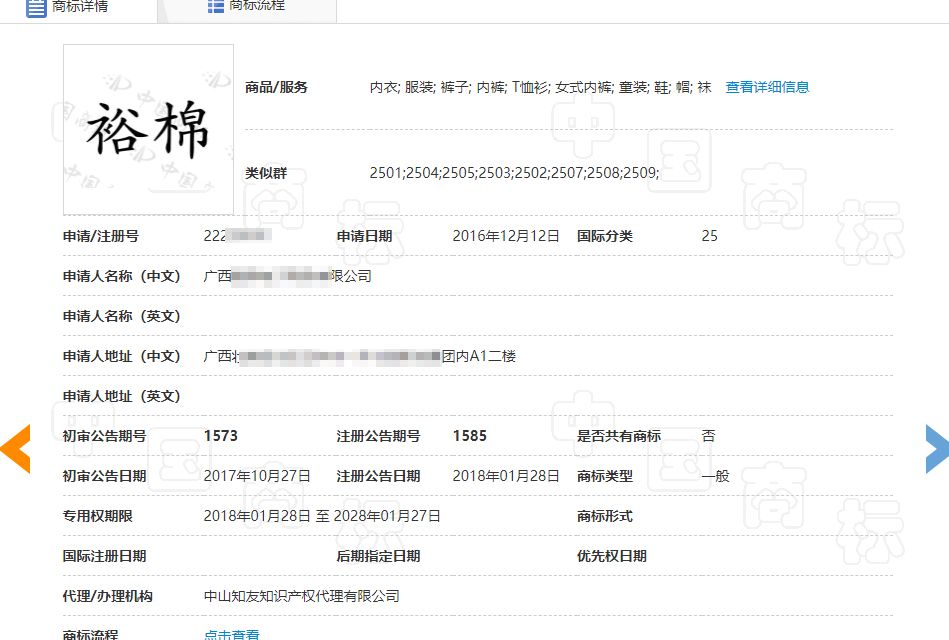Select preliminary announcement number 1573

click(224, 436)
